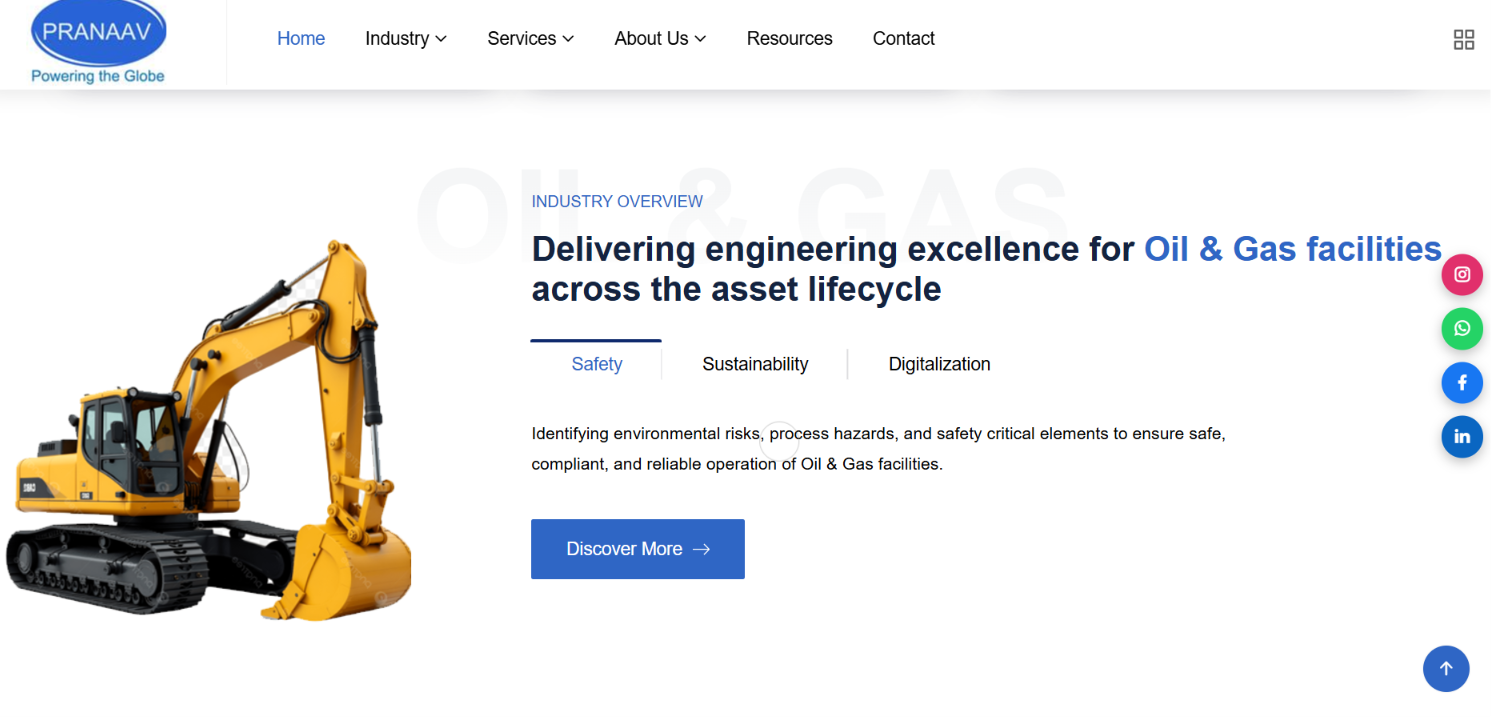Open the grid menu icon
1491x717 pixels.
point(1464,39)
